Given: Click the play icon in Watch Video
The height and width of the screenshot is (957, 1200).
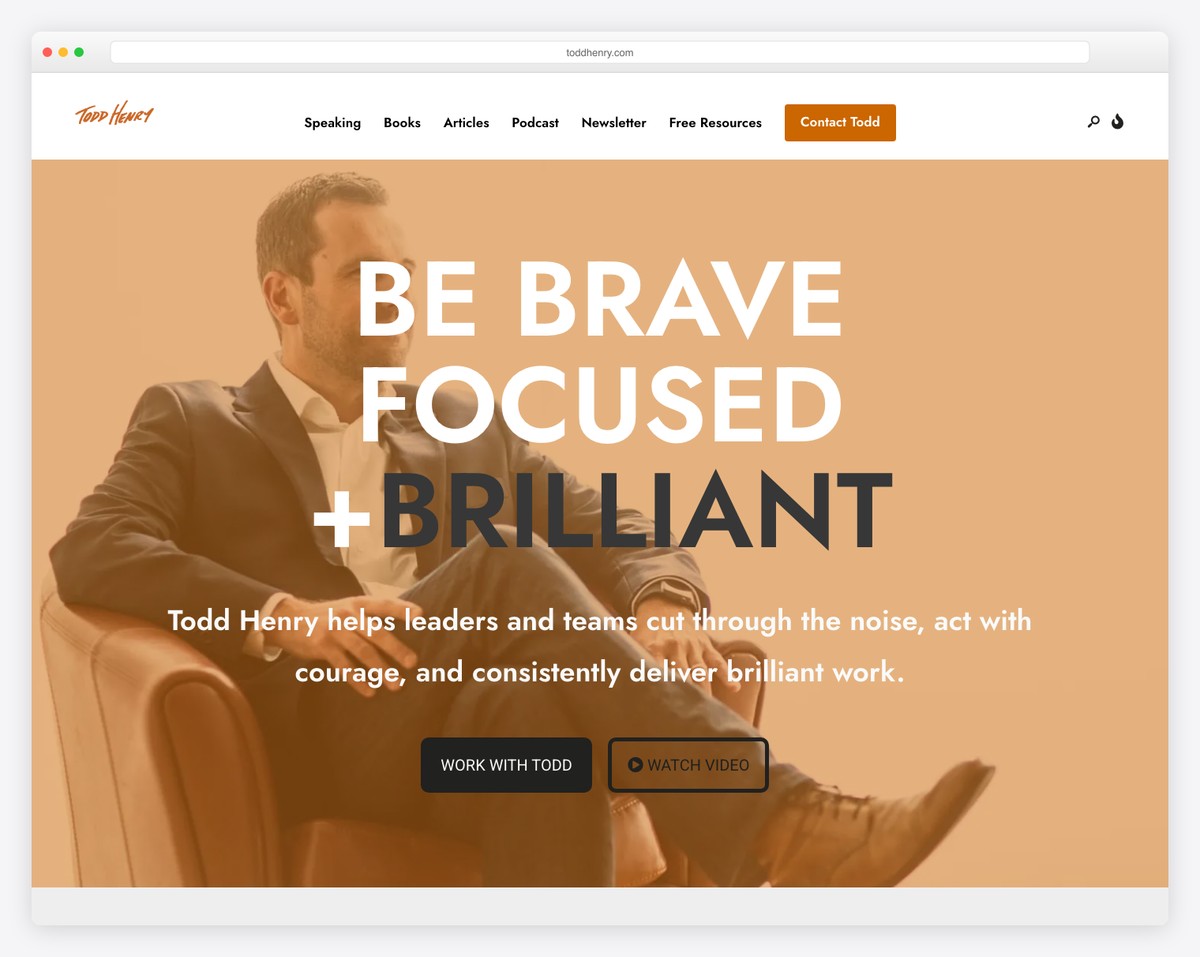Looking at the screenshot, I should point(635,765).
